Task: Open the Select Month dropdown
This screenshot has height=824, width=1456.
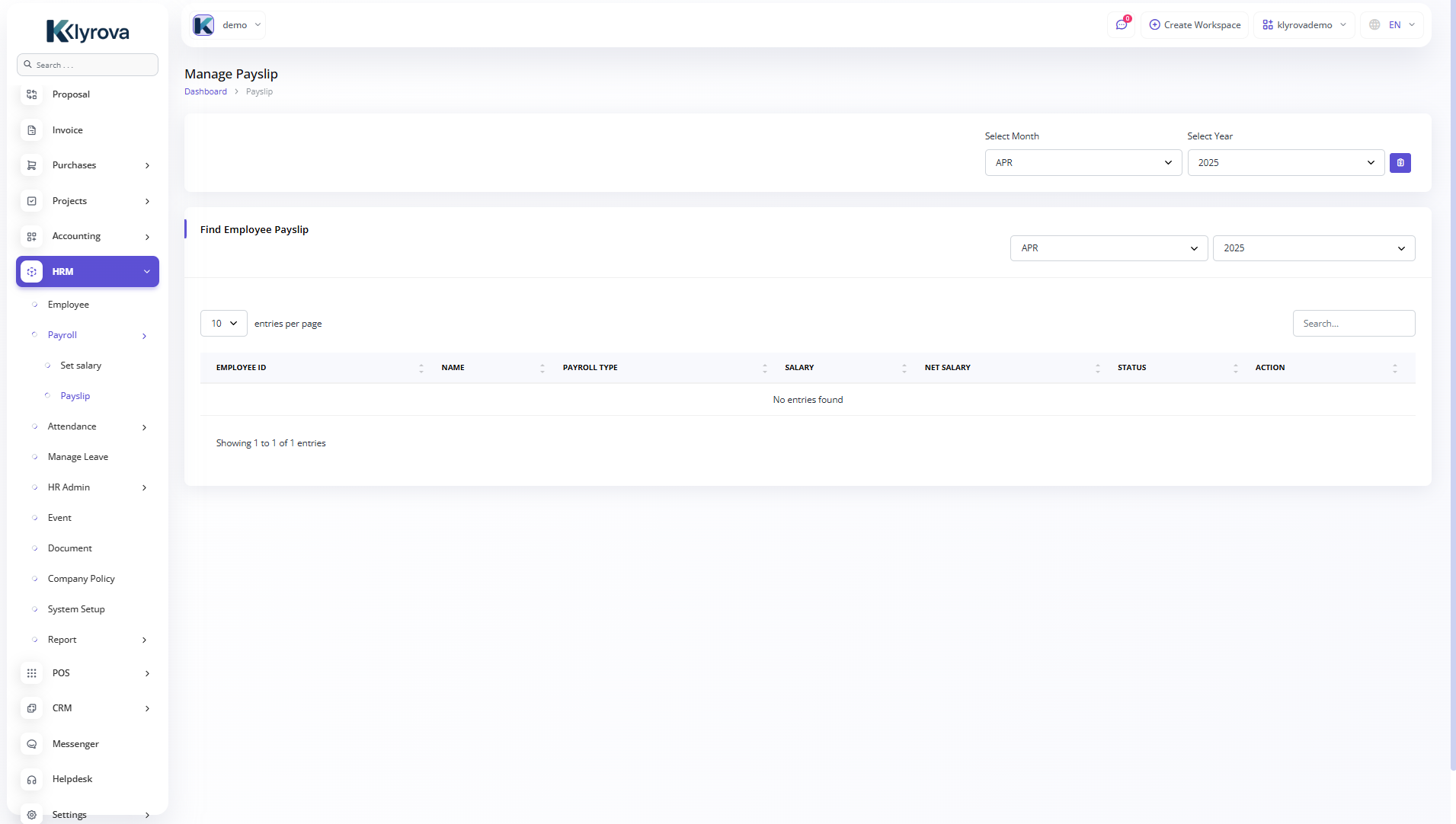Action: point(1083,163)
